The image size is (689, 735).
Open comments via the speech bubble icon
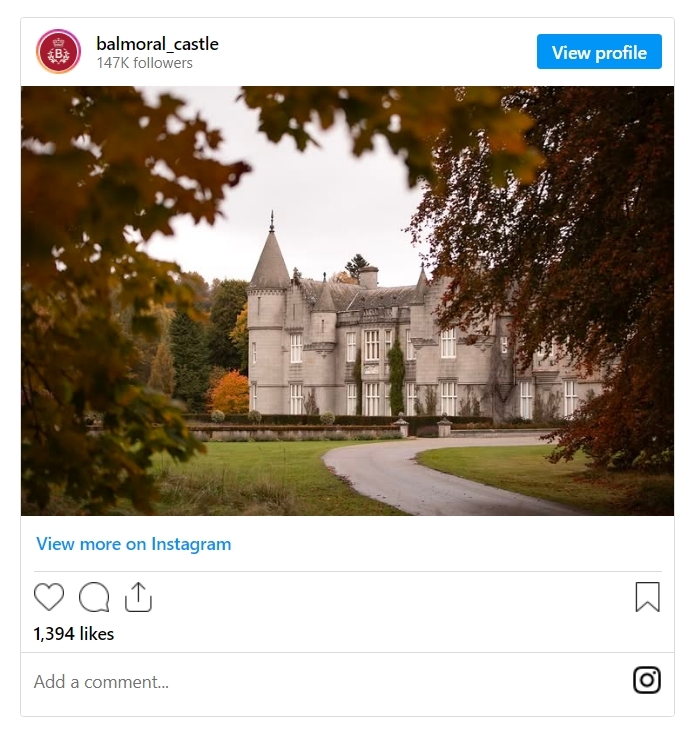point(94,597)
